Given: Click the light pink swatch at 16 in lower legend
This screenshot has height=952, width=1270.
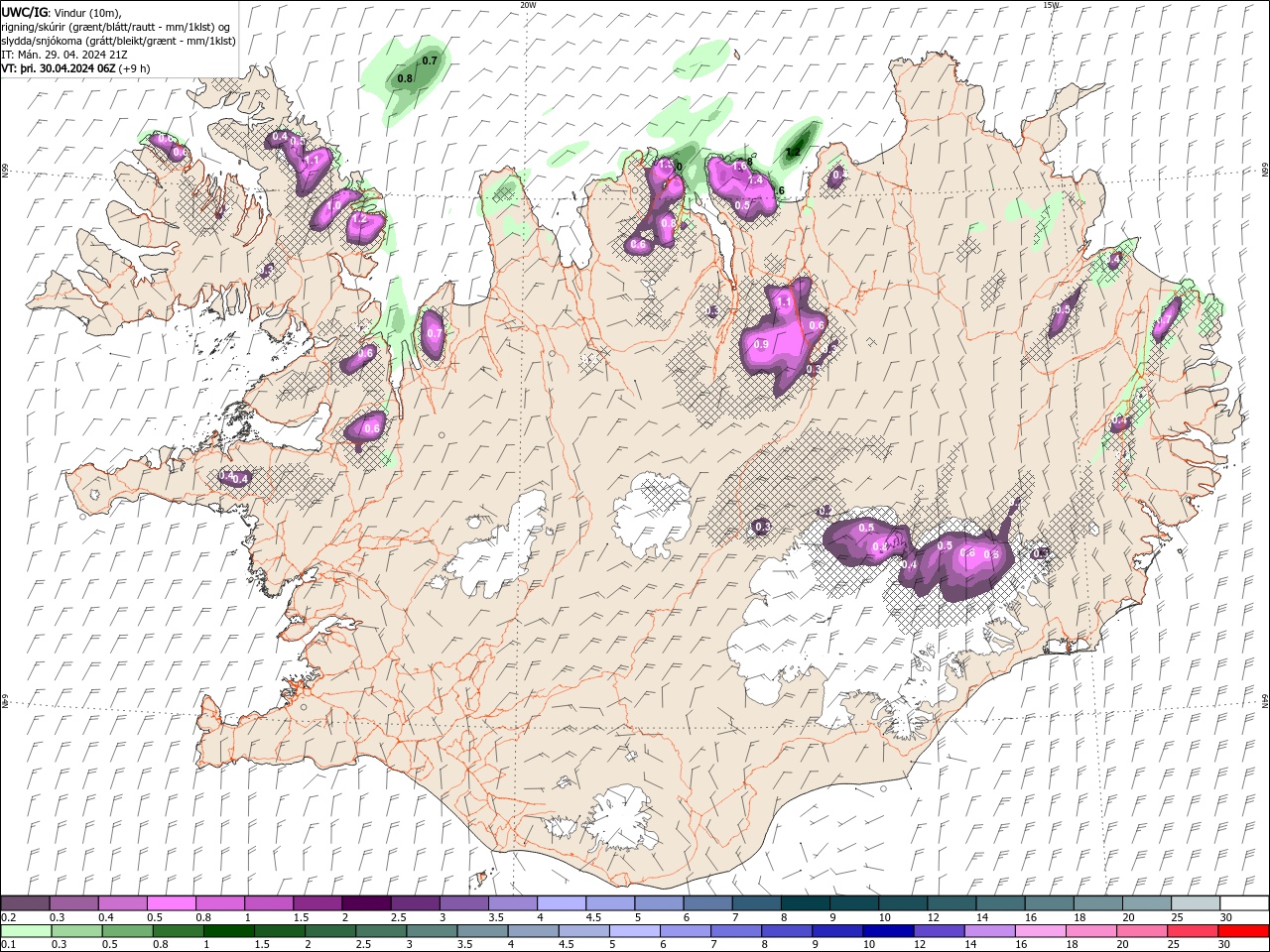Looking at the screenshot, I should 1041,931.
